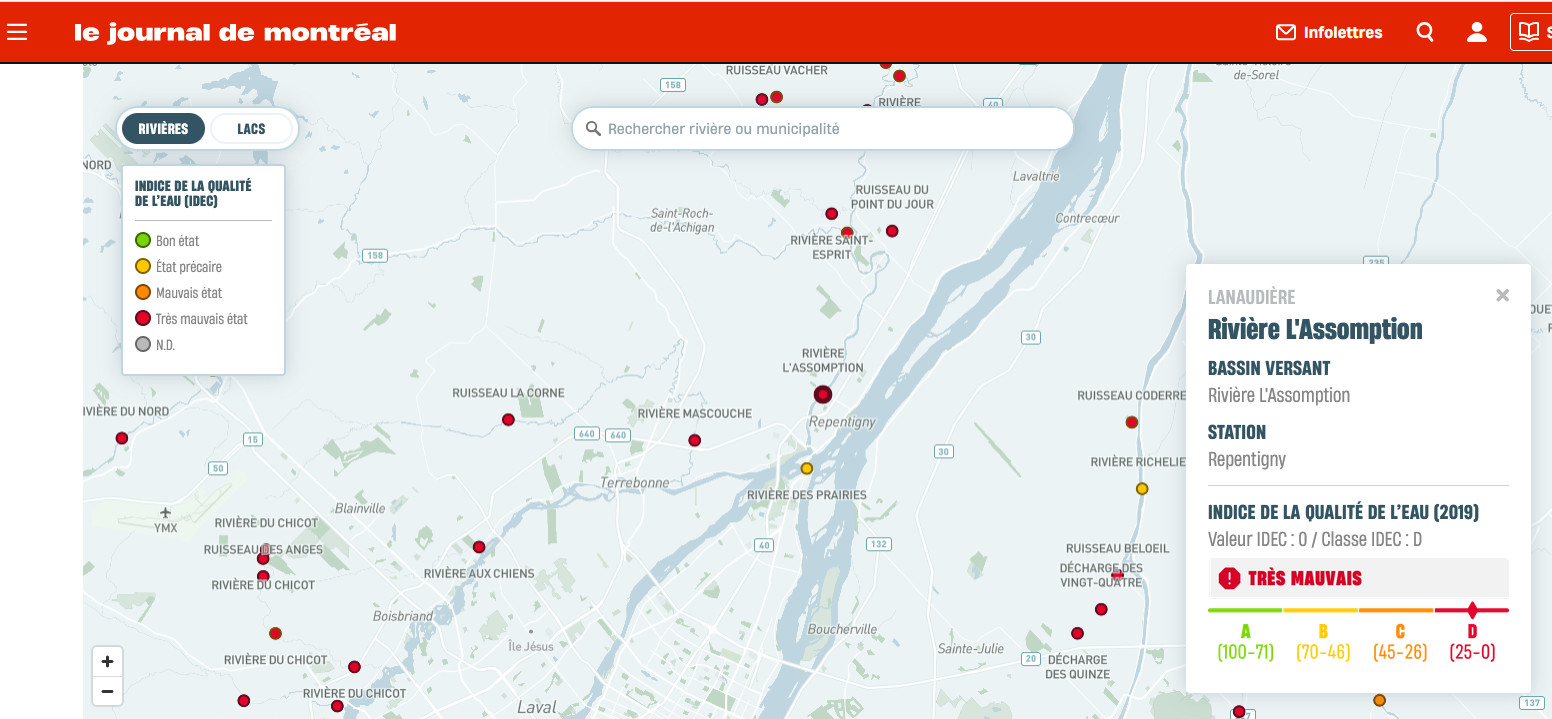
Task: Click the IDEC class D scale segment
Action: tap(1472, 610)
